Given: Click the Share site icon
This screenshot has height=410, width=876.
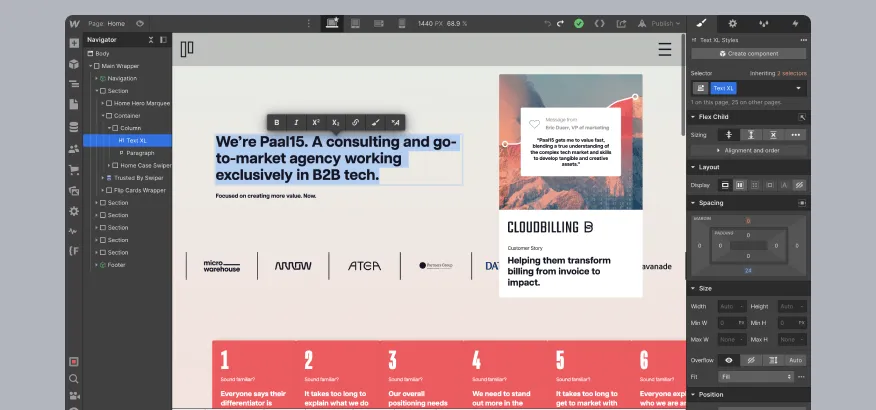Looking at the screenshot, I should click(621, 23).
